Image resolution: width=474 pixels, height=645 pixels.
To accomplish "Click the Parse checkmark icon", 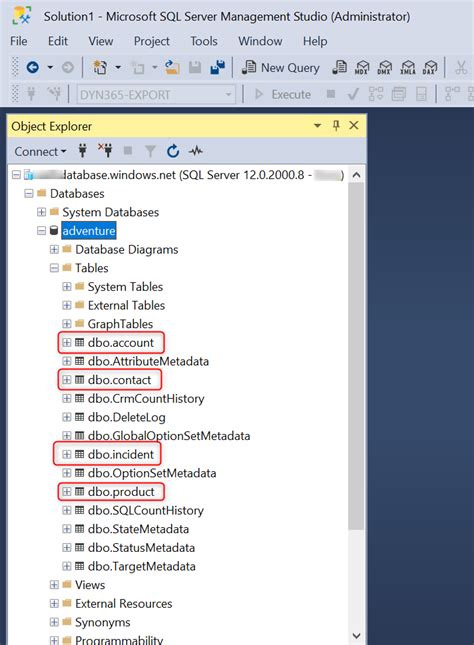I will click(353, 94).
